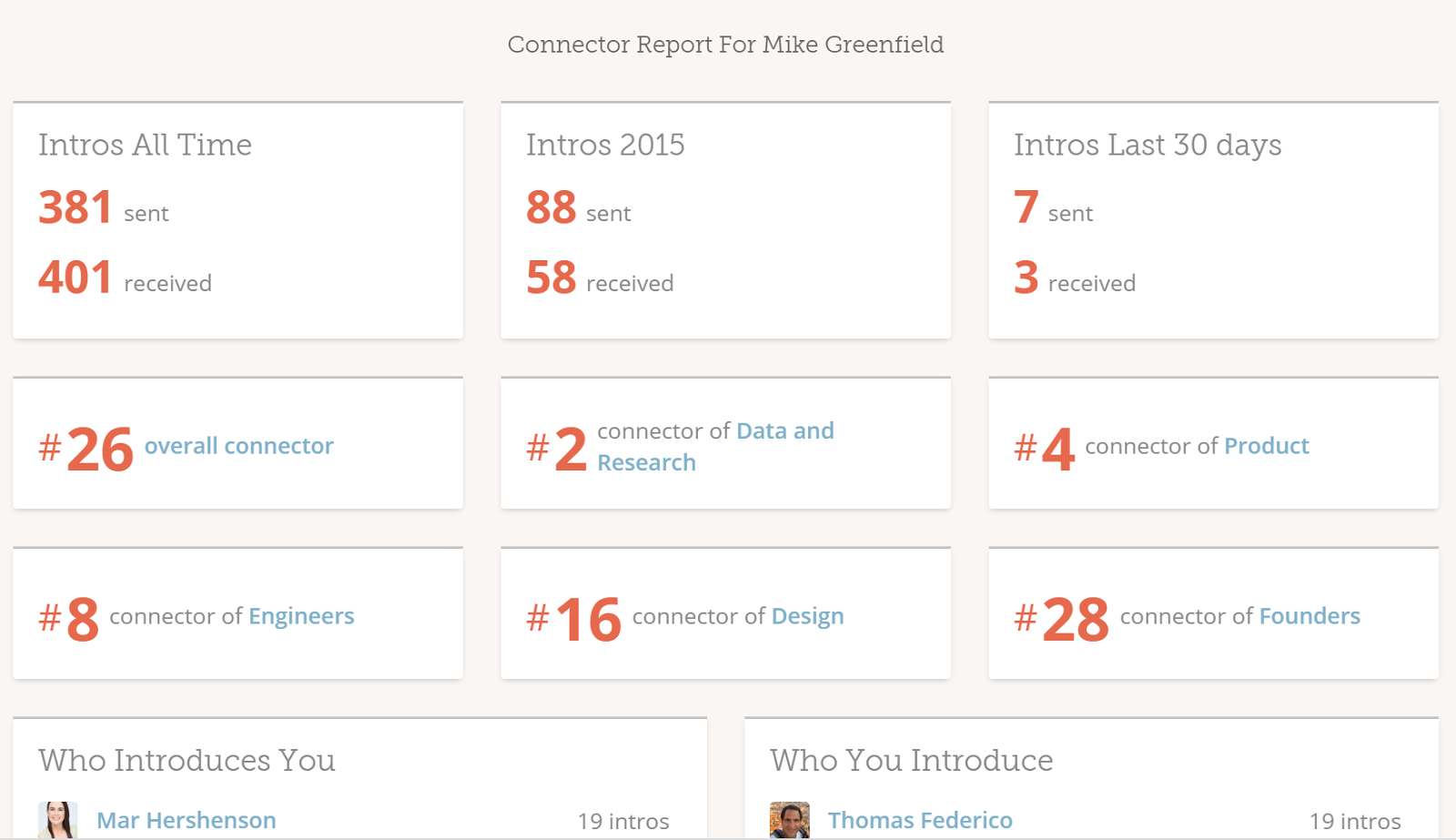The width and height of the screenshot is (1456, 840).
Task: Click Thomas Federico's avatar photo
Action: coord(789,820)
